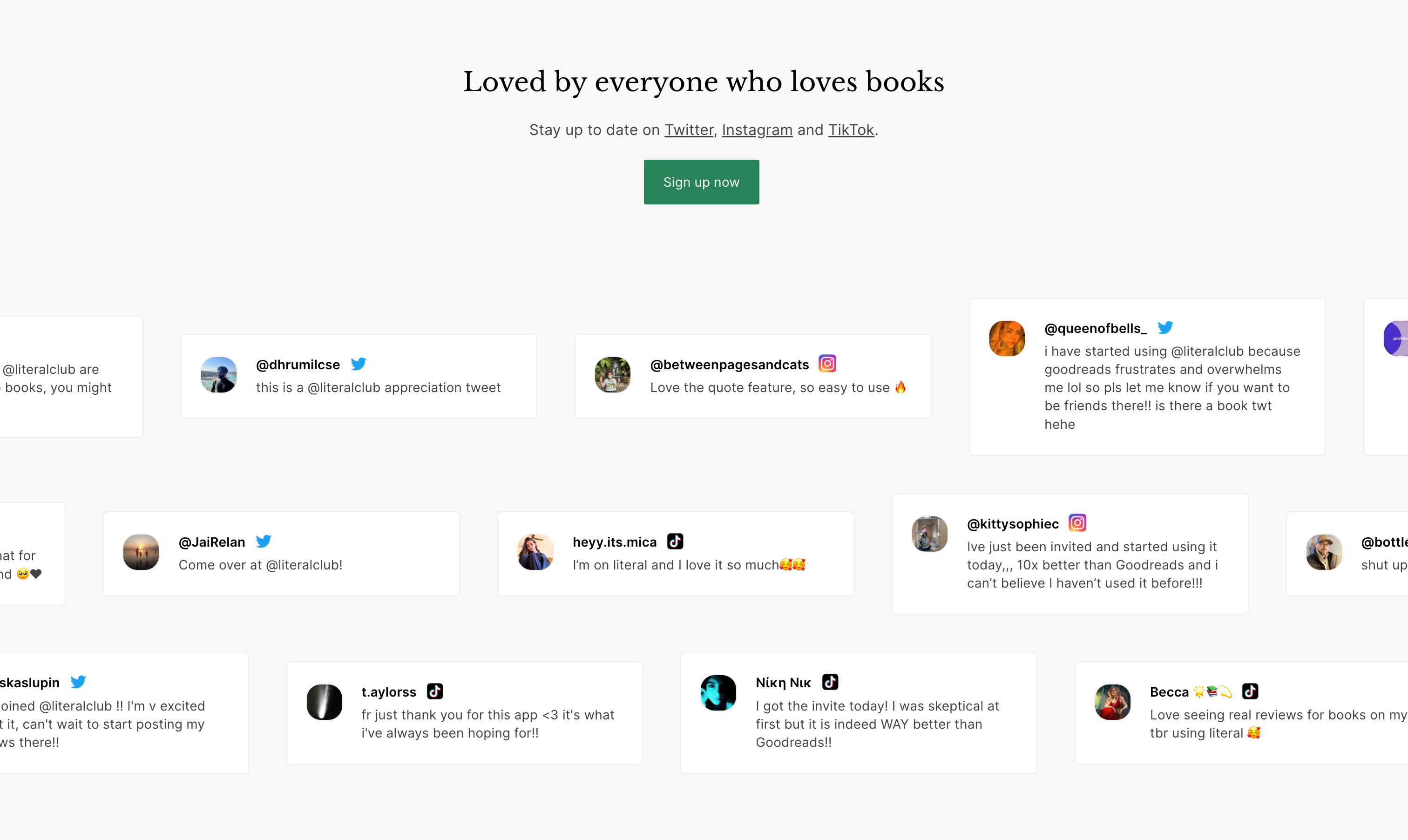Click TikTok icon next to Becca
Image resolution: width=1408 pixels, height=840 pixels.
point(1250,691)
